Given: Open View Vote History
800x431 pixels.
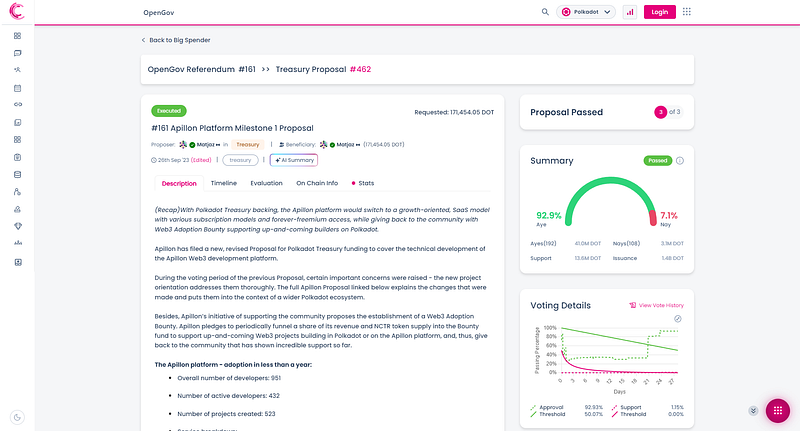Looking at the screenshot, I should (x=656, y=305).
